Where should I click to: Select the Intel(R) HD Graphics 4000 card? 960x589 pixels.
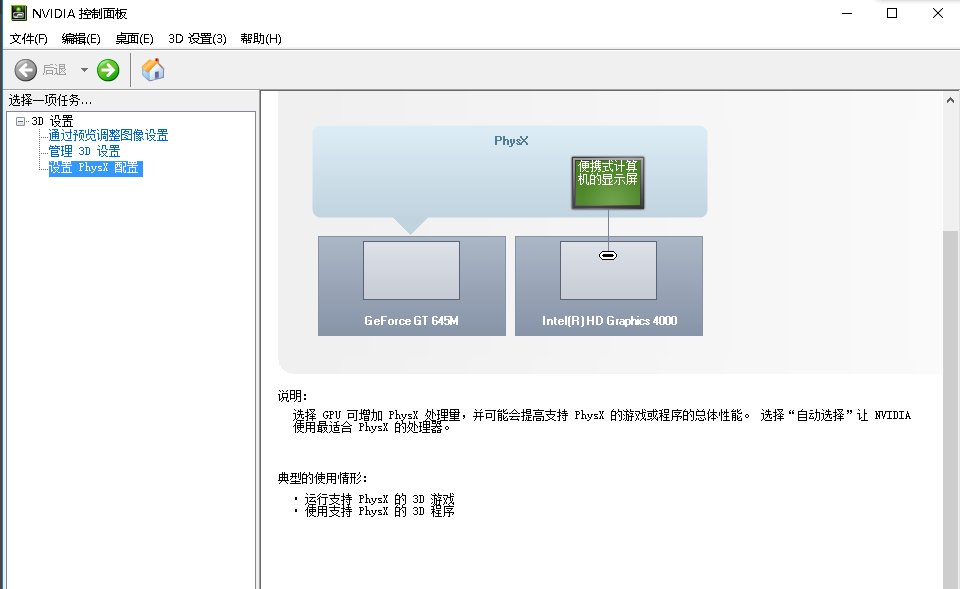(608, 285)
